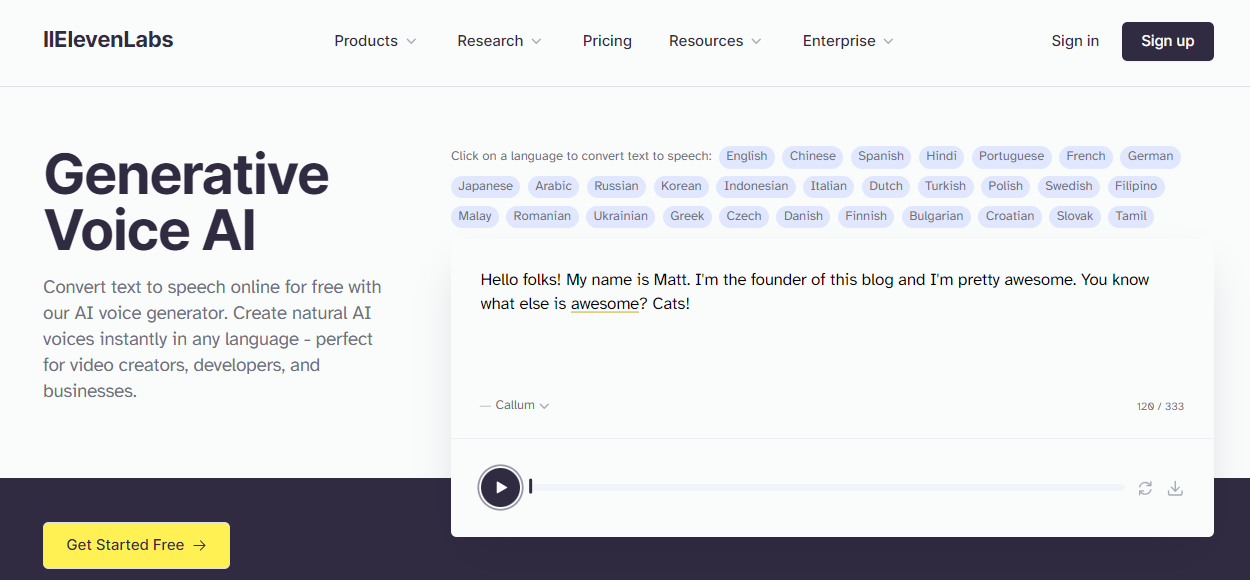Image resolution: width=1250 pixels, height=580 pixels.
Task: Click the Croatian language chip
Action: [1010, 216]
